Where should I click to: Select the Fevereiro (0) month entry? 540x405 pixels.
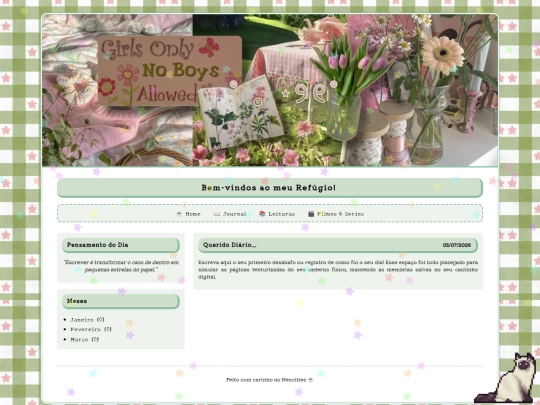point(91,329)
